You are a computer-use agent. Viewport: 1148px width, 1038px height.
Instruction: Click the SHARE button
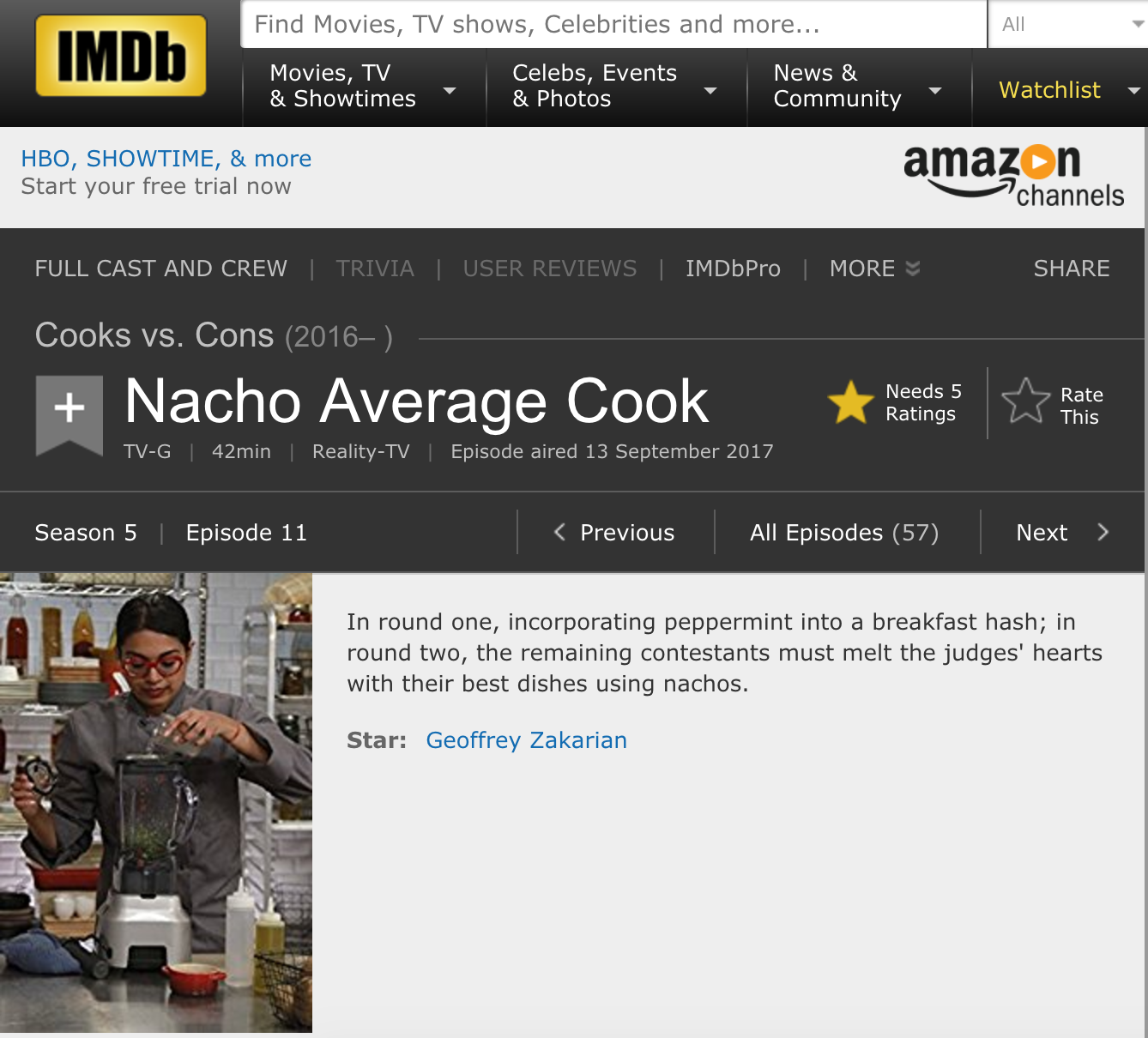tap(1071, 269)
